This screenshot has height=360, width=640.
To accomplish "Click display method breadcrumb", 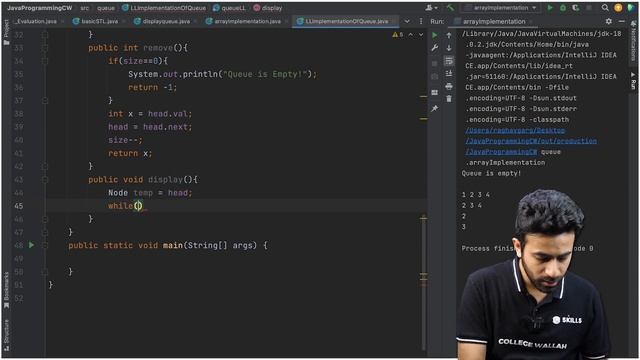I will (268, 8).
